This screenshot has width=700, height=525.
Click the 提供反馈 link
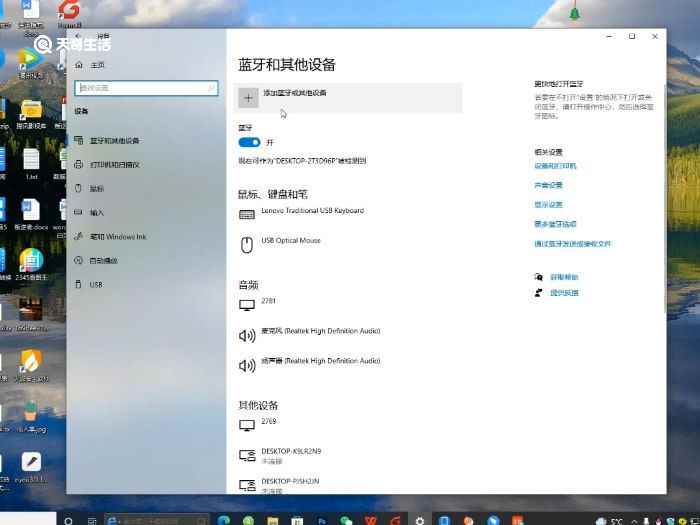(x=564, y=293)
